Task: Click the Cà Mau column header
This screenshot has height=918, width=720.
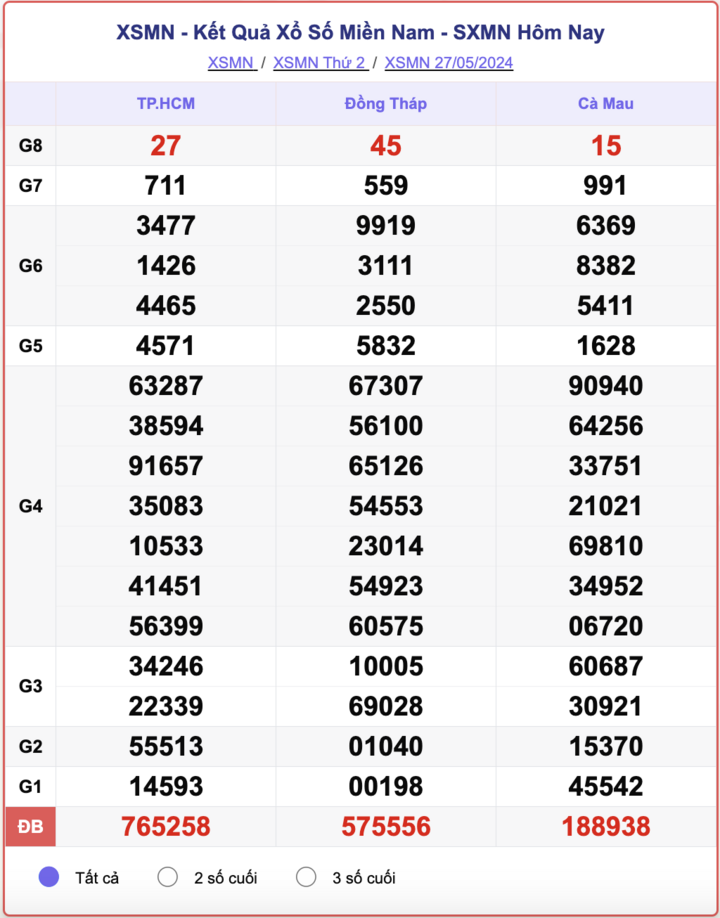Action: [x=605, y=104]
